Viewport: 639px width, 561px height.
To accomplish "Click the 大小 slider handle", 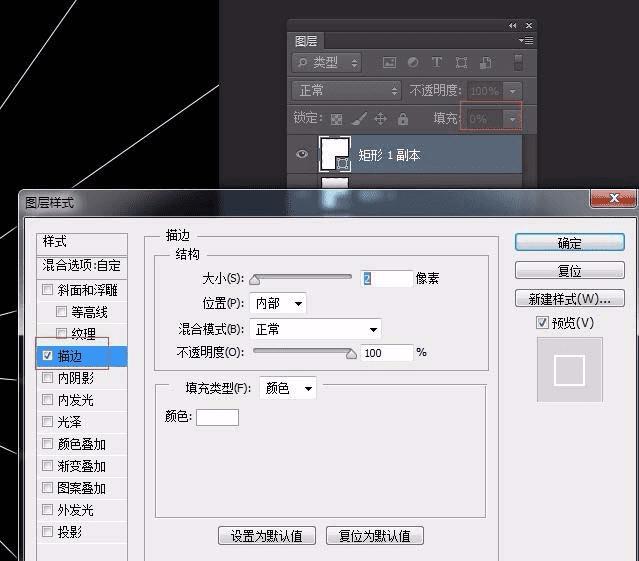I will 255,279.
